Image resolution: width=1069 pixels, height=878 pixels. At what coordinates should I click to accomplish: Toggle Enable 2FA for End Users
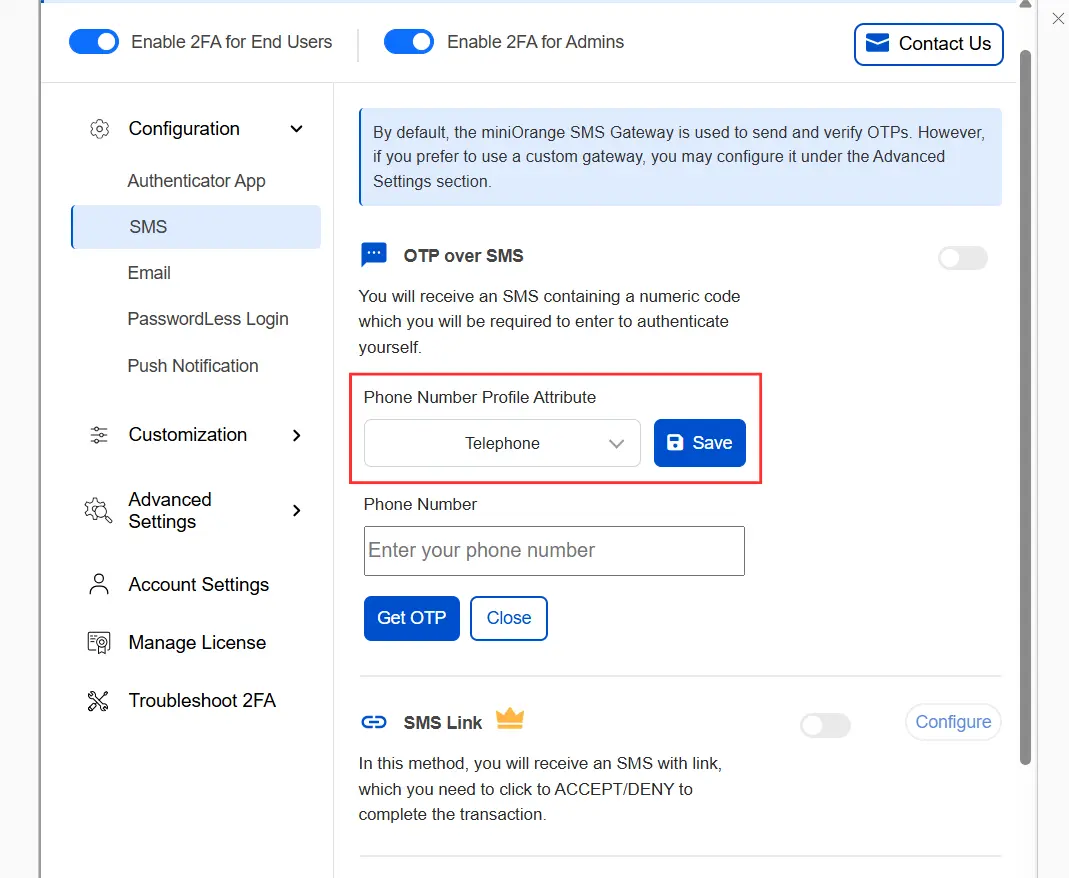pos(94,42)
